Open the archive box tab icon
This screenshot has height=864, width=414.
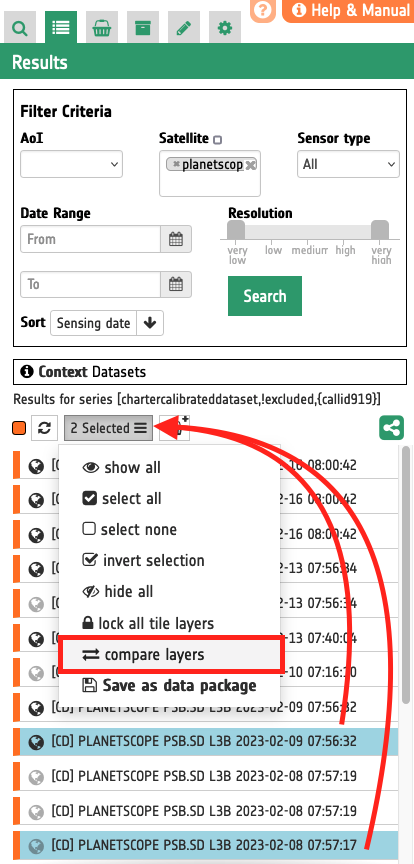point(143,28)
